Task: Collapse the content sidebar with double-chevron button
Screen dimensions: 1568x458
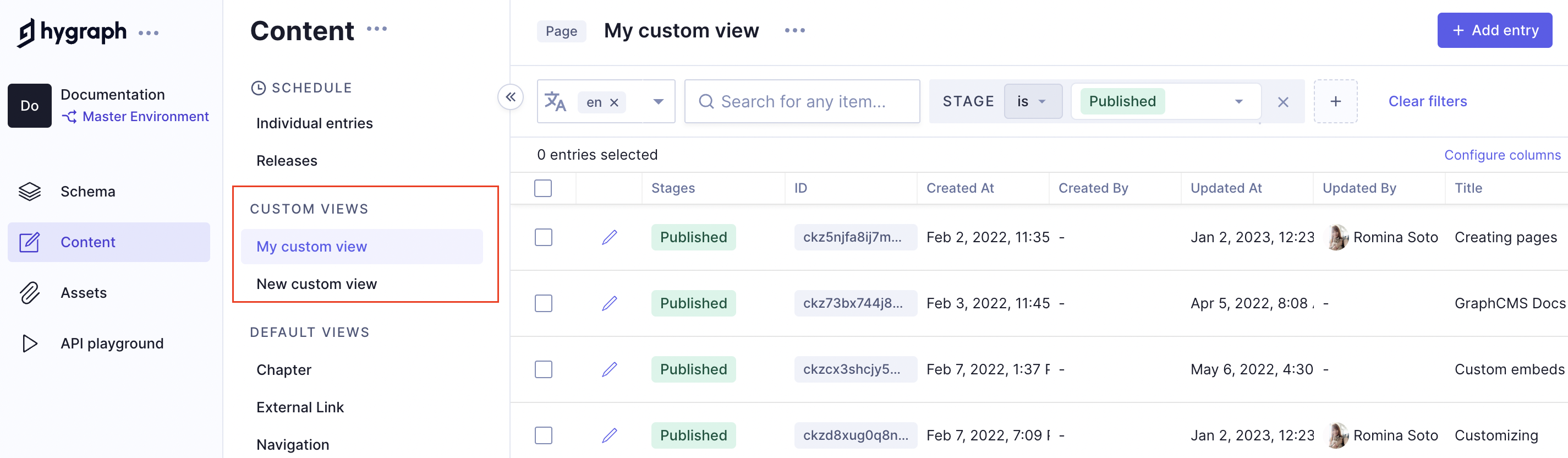Action: [x=510, y=97]
